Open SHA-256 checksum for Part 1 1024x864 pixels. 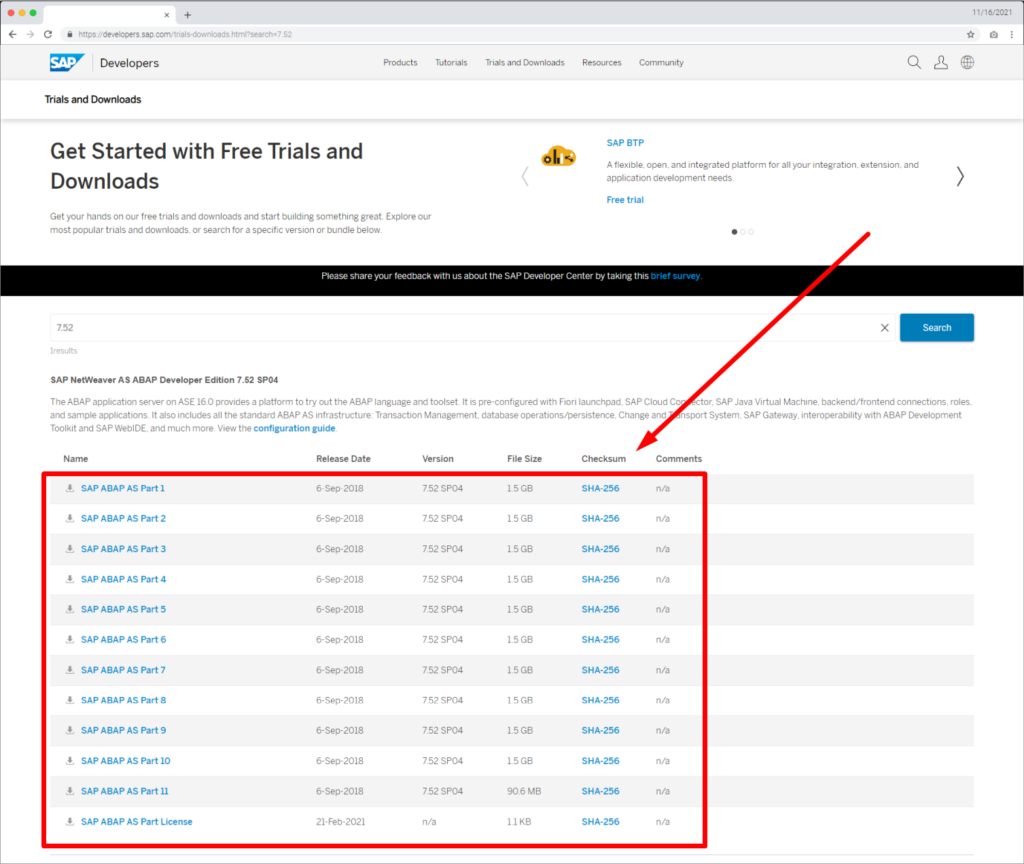point(600,488)
